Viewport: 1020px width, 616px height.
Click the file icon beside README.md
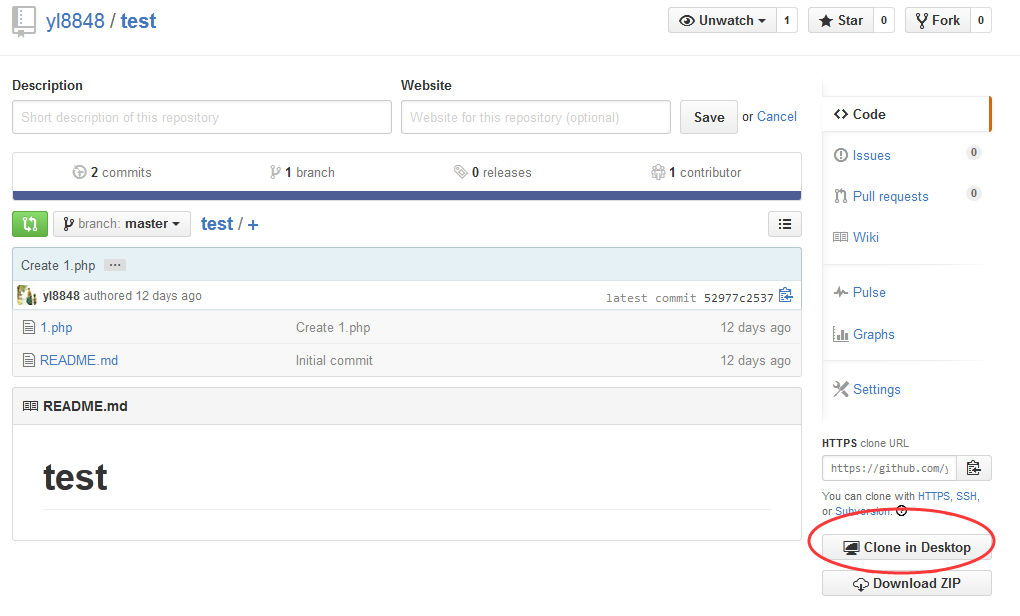(29, 360)
